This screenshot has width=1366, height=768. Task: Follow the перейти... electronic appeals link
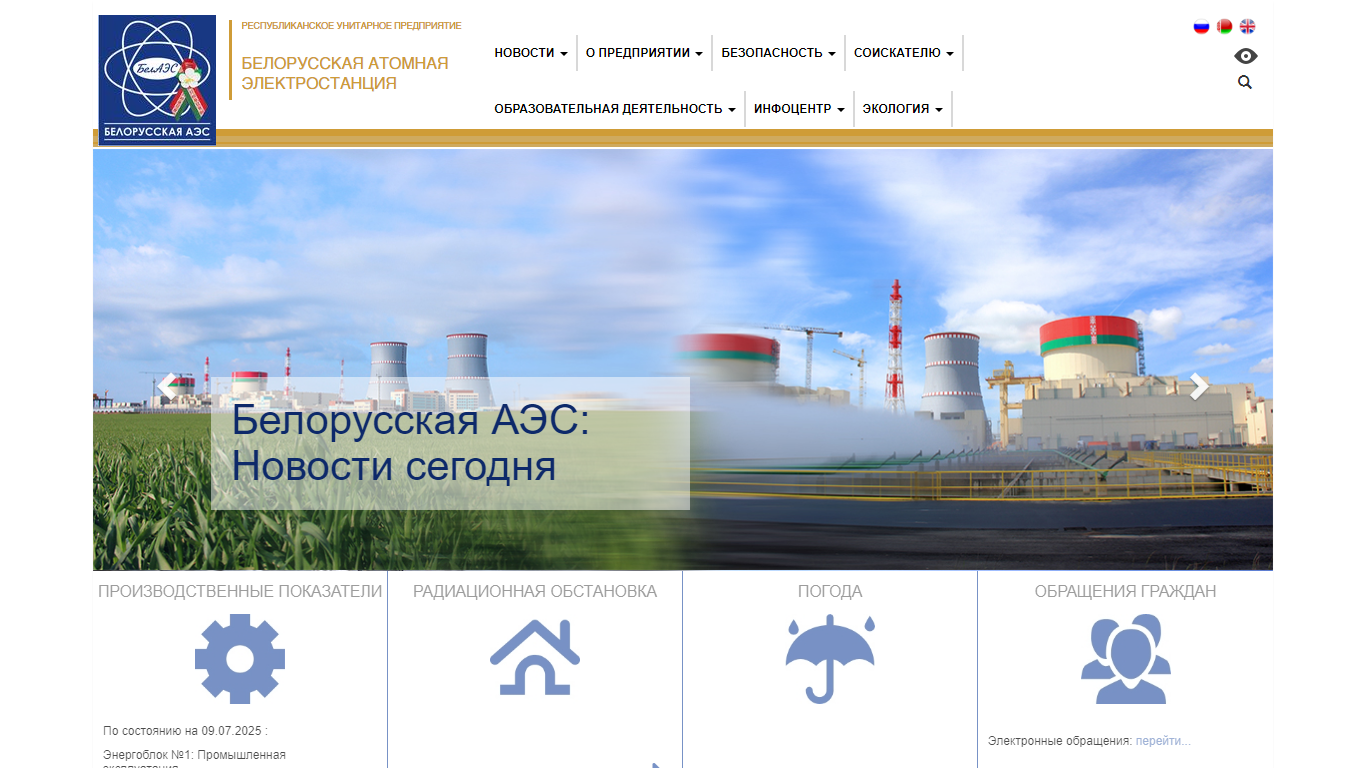tap(1163, 741)
